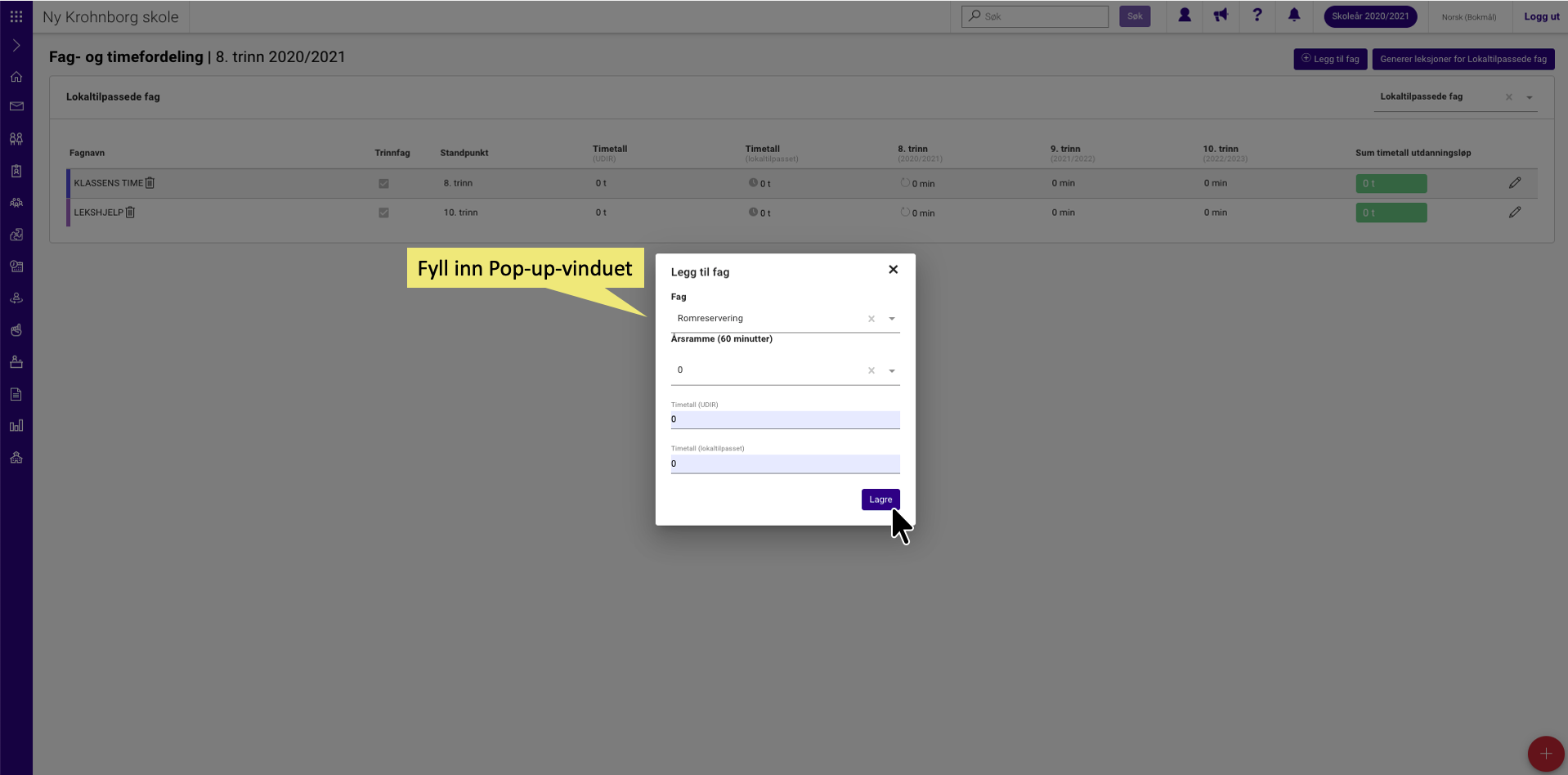Close the Legg til fag dialog
Viewport: 1568px width, 775px height.
[894, 270]
